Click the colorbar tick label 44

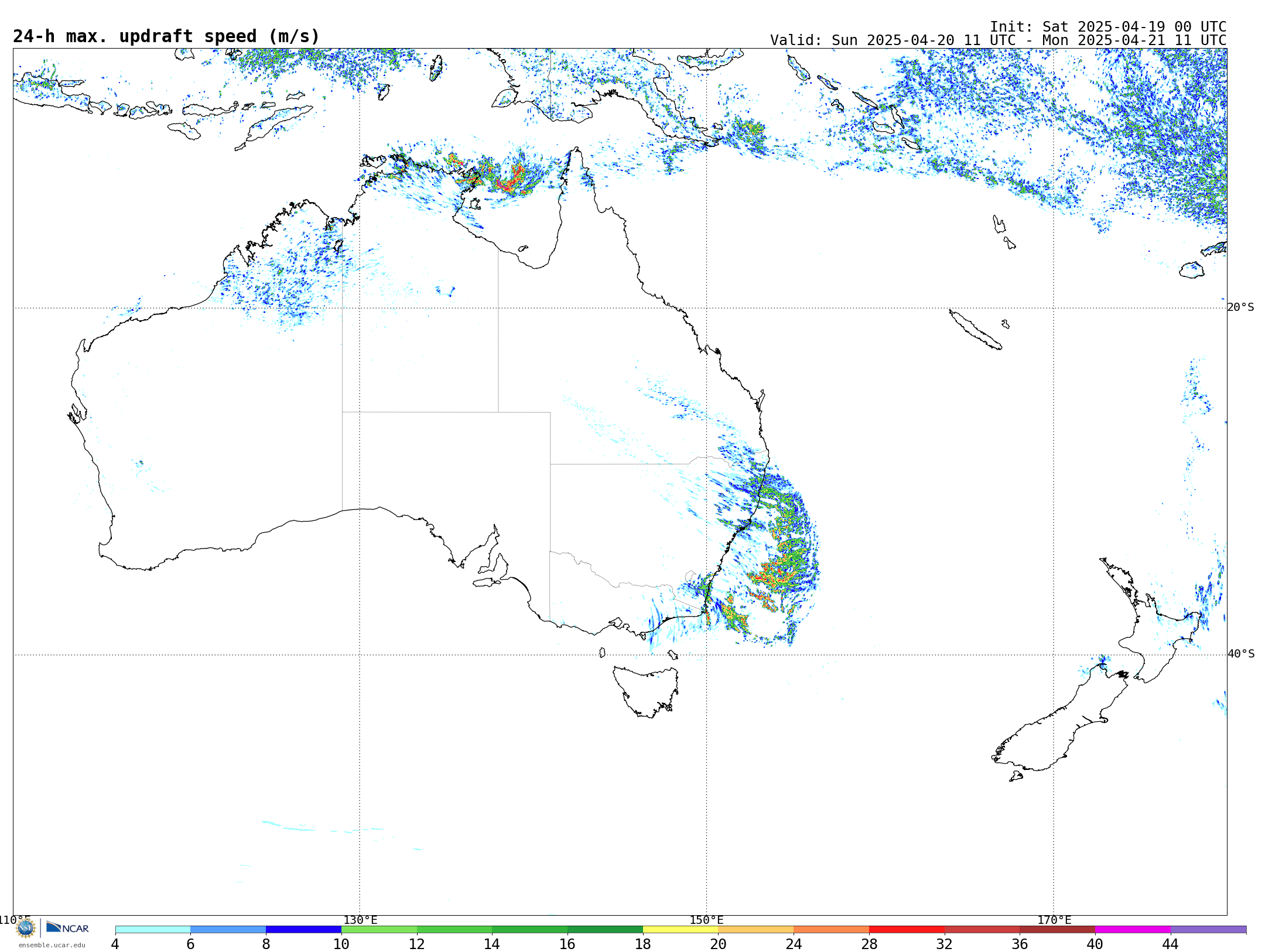tap(1170, 944)
